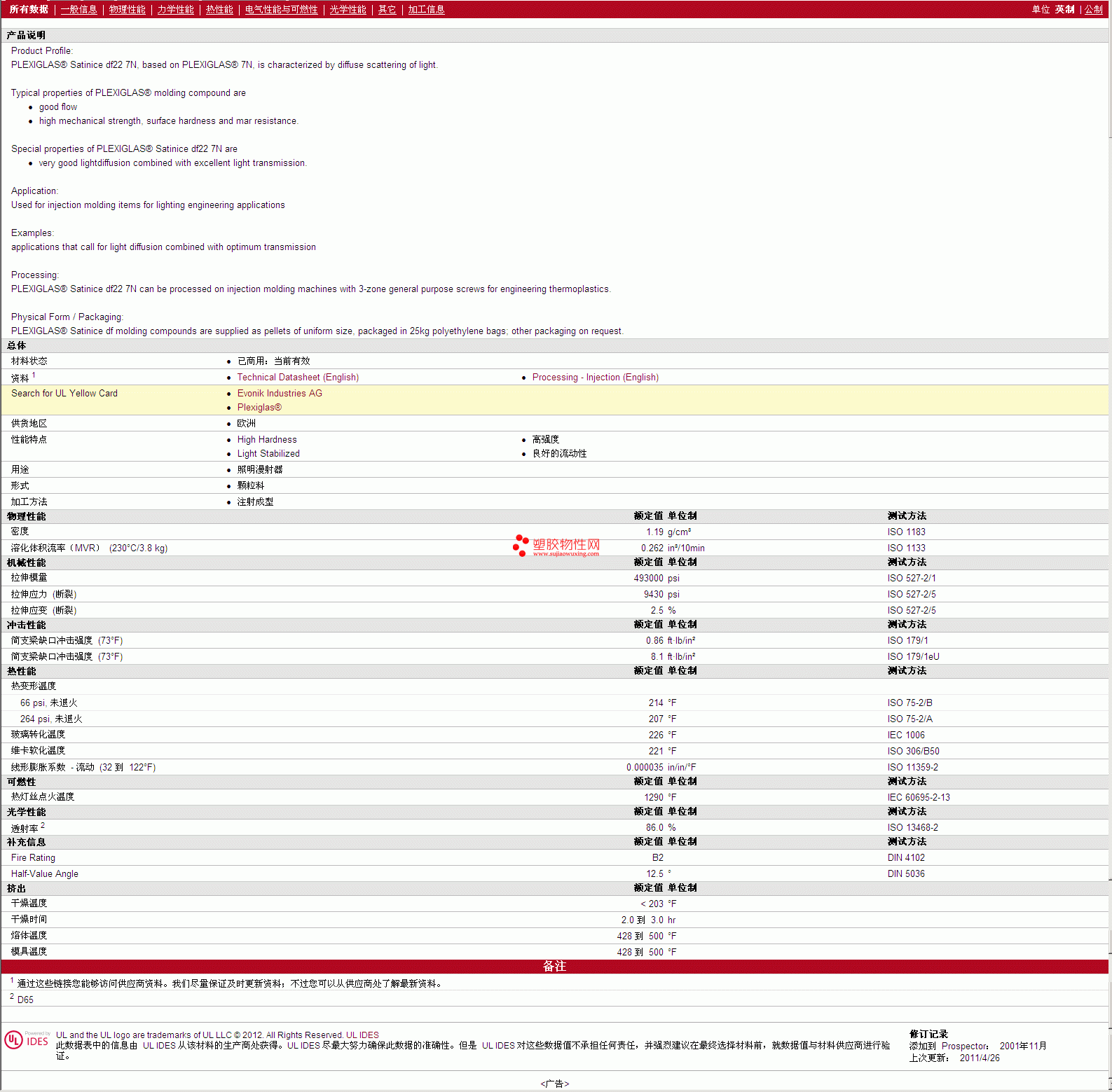
Task: Select 英制 units
Action: [1065, 10]
